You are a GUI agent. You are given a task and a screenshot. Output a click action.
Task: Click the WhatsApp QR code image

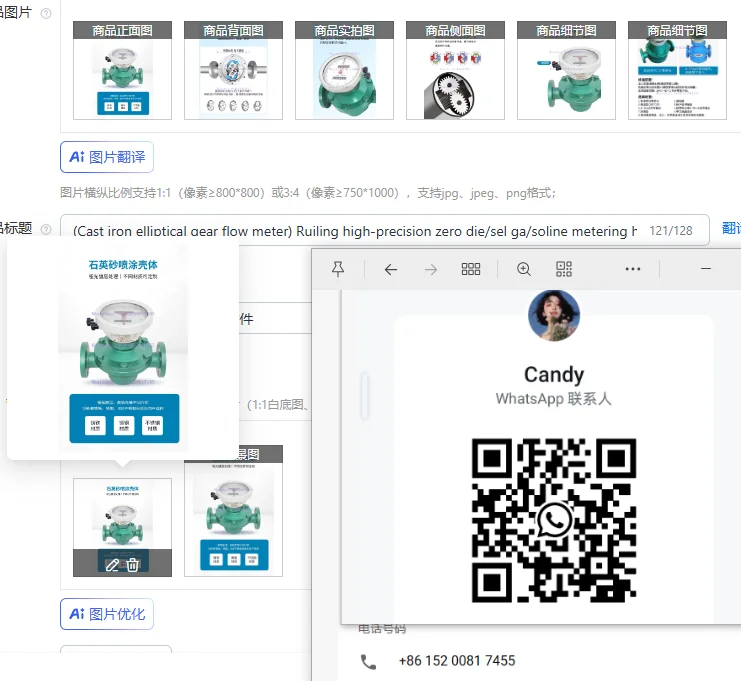tap(554, 520)
